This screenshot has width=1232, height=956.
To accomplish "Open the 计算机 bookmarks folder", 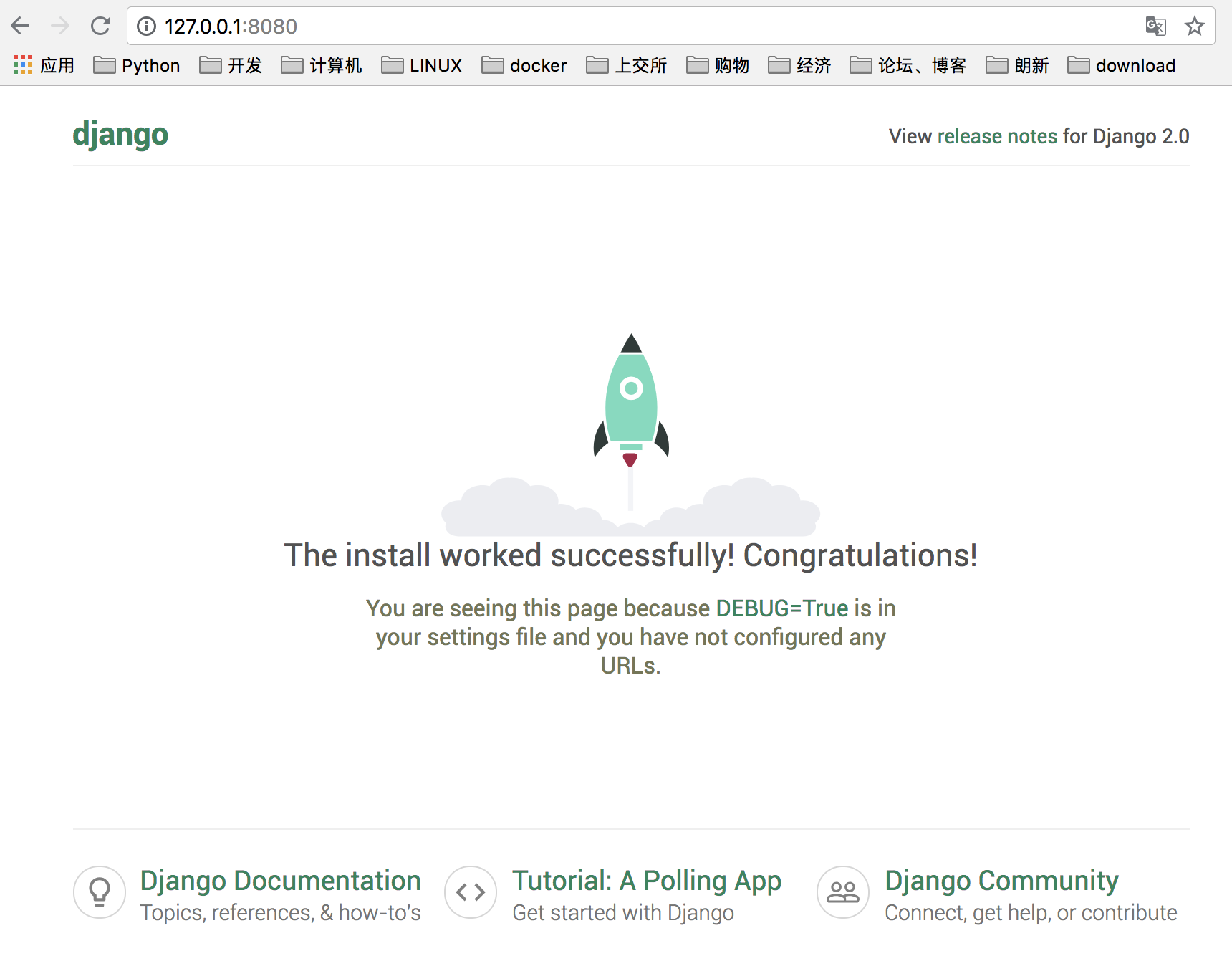I will pyautogui.click(x=322, y=65).
